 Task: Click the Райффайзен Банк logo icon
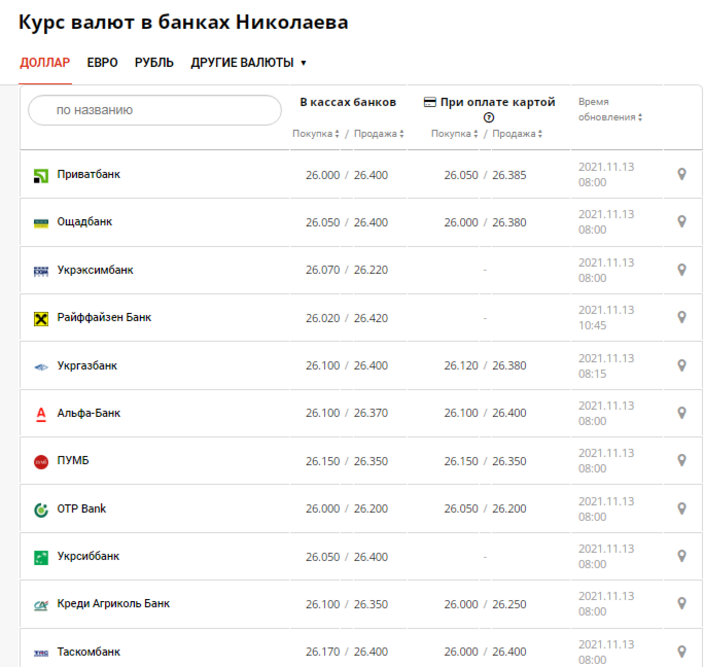(x=41, y=319)
